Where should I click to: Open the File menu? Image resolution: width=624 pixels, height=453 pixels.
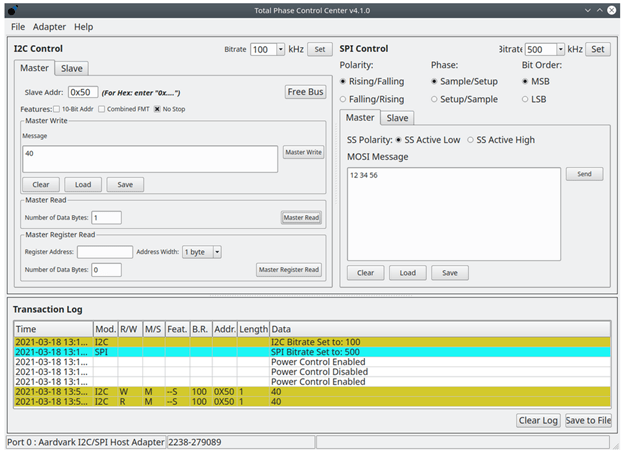click(x=18, y=27)
